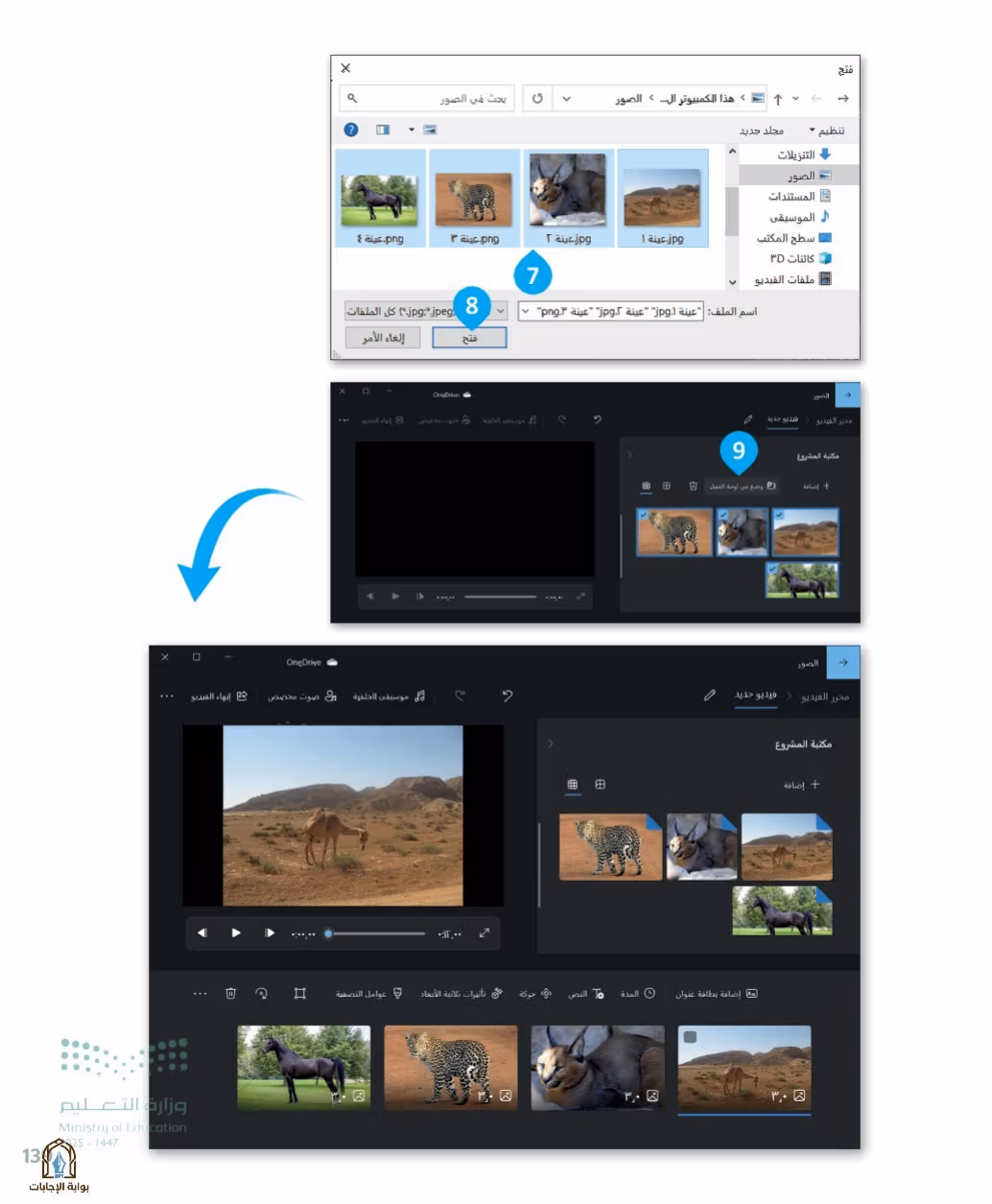Open the فيديو جديد tab in bottom editor
Screen dimensions: 992x1204
(x=756, y=695)
